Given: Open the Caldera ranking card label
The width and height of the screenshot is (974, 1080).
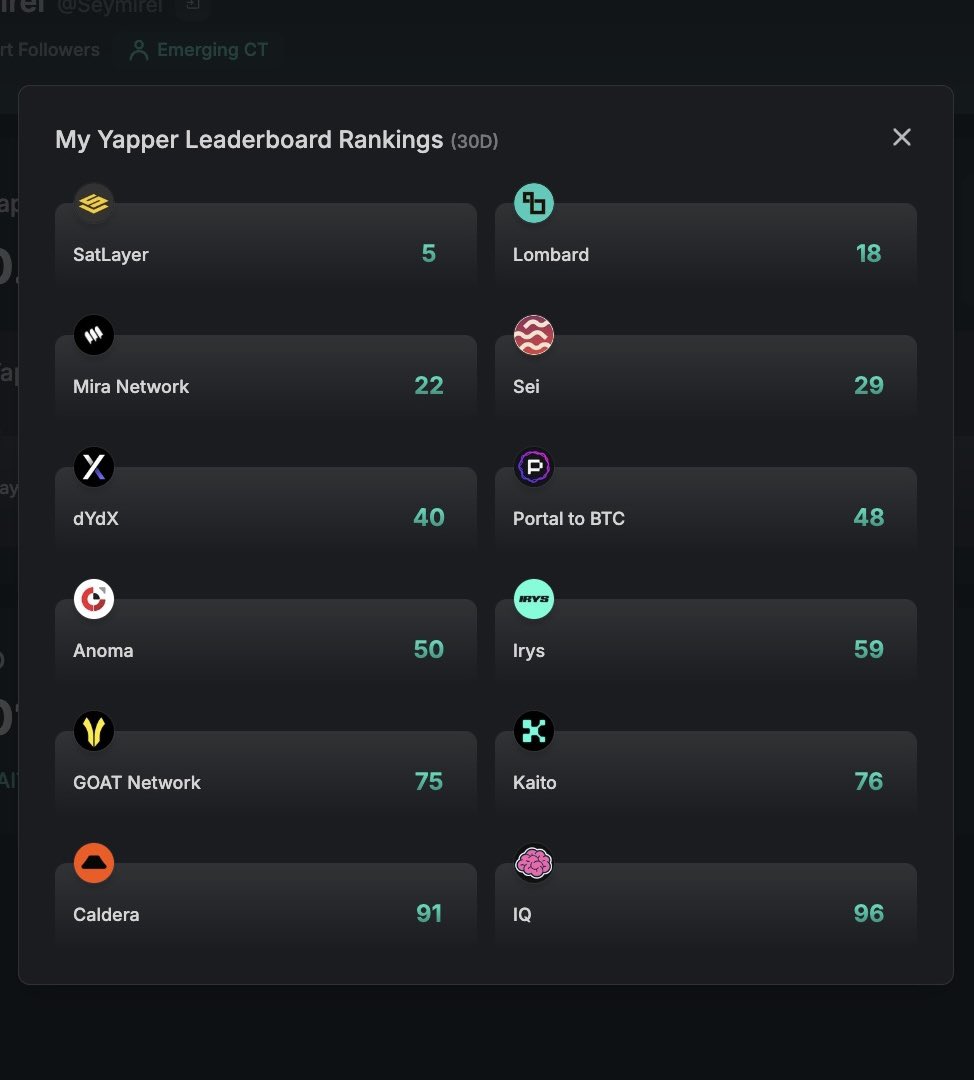Looking at the screenshot, I should (106, 915).
